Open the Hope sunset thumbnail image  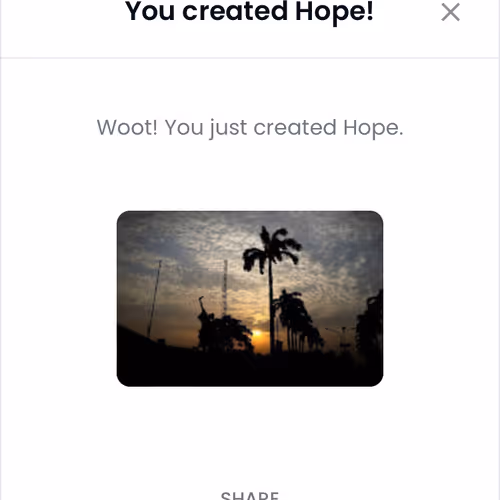250,298
